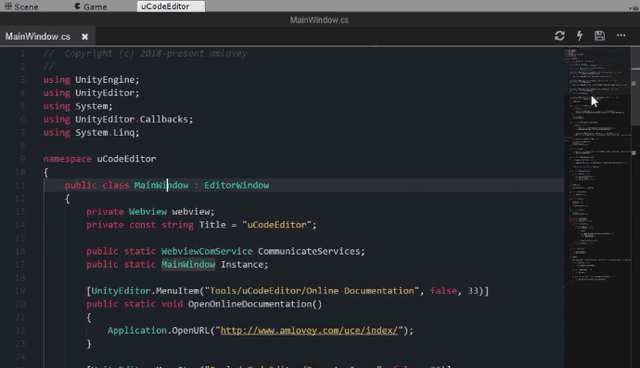The height and width of the screenshot is (368, 640).
Task: Click the "uCodeEditor" string literal
Action: [277, 225]
